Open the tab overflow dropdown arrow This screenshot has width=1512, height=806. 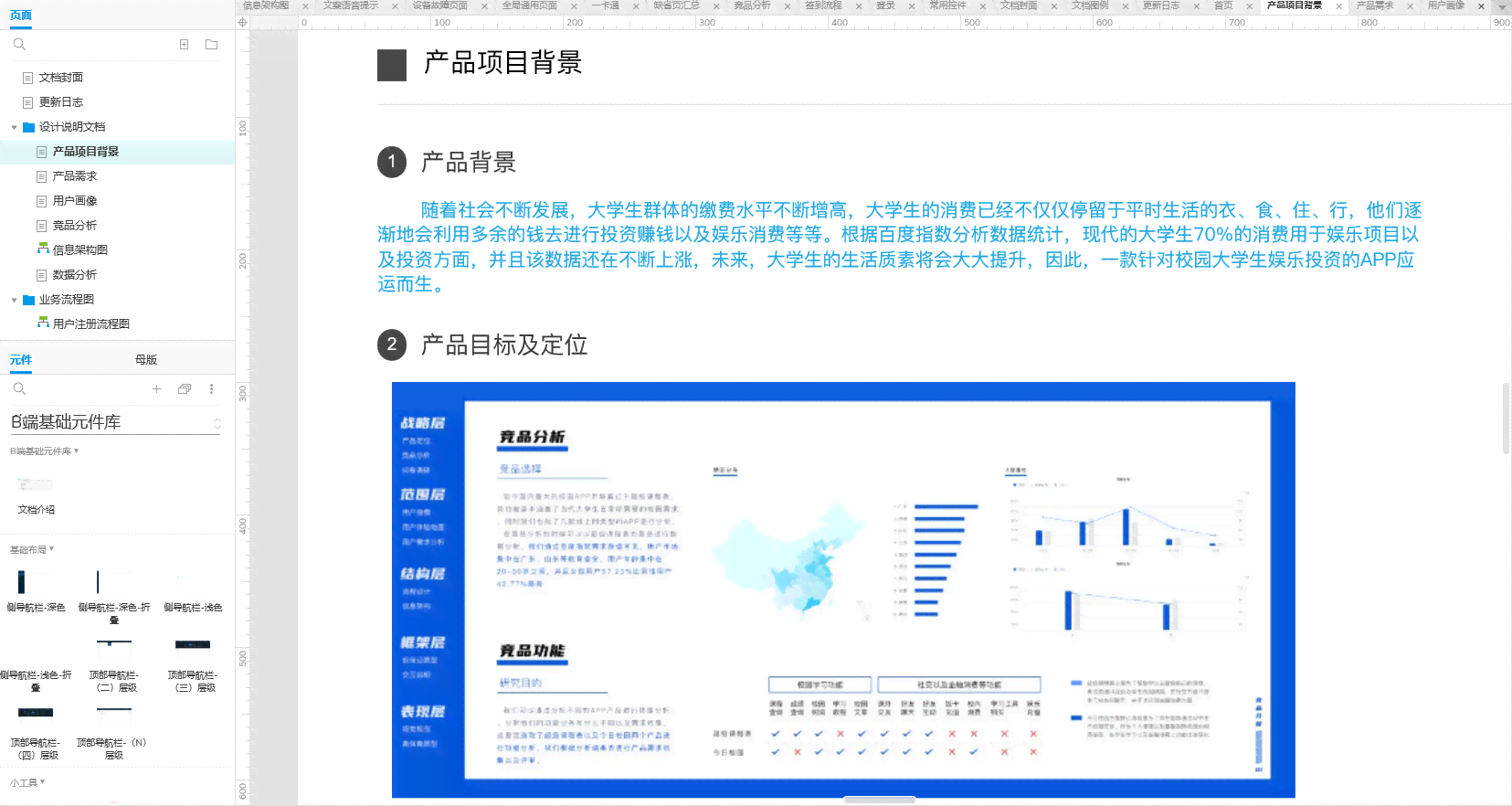tap(1502, 6)
